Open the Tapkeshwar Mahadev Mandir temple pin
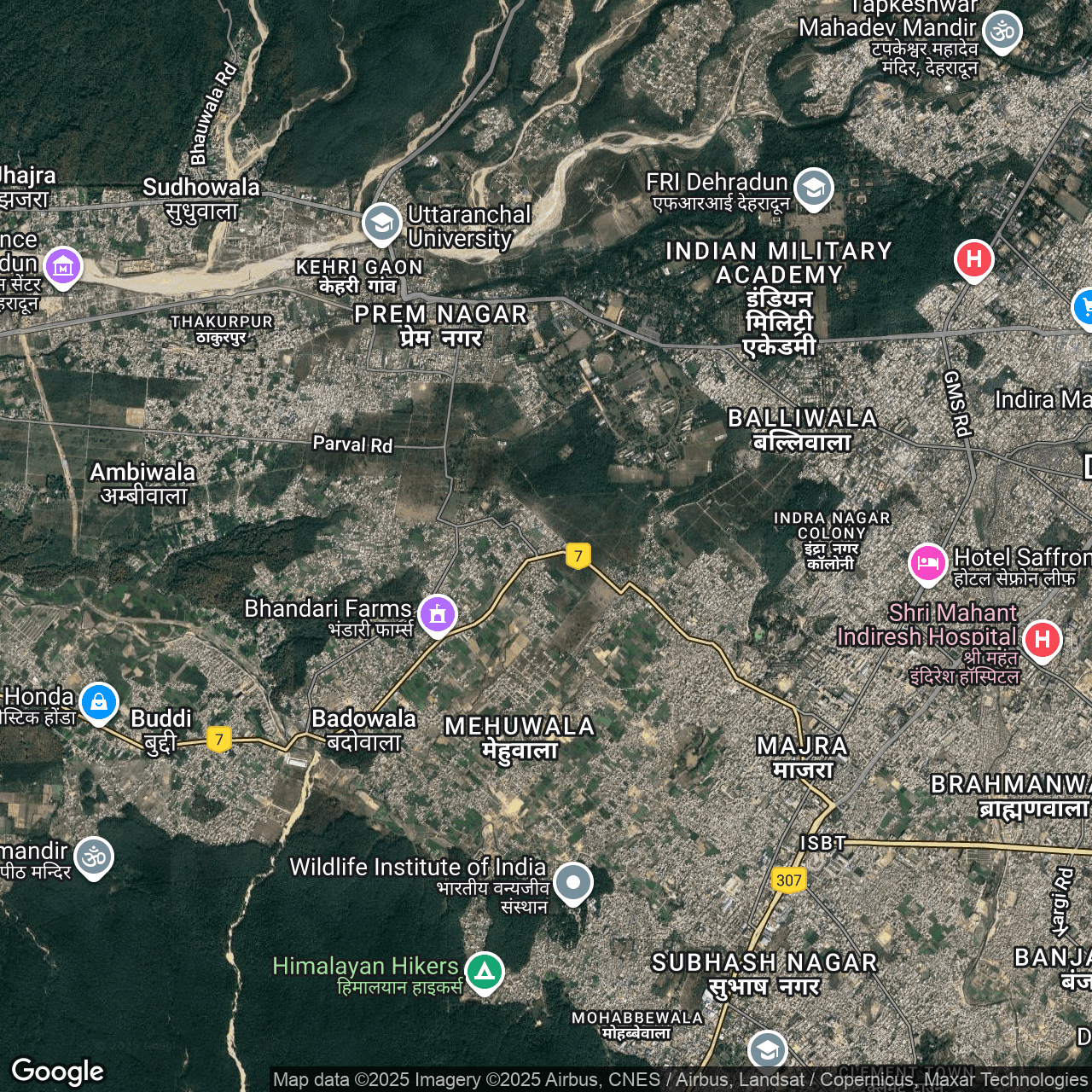 click(x=1002, y=32)
